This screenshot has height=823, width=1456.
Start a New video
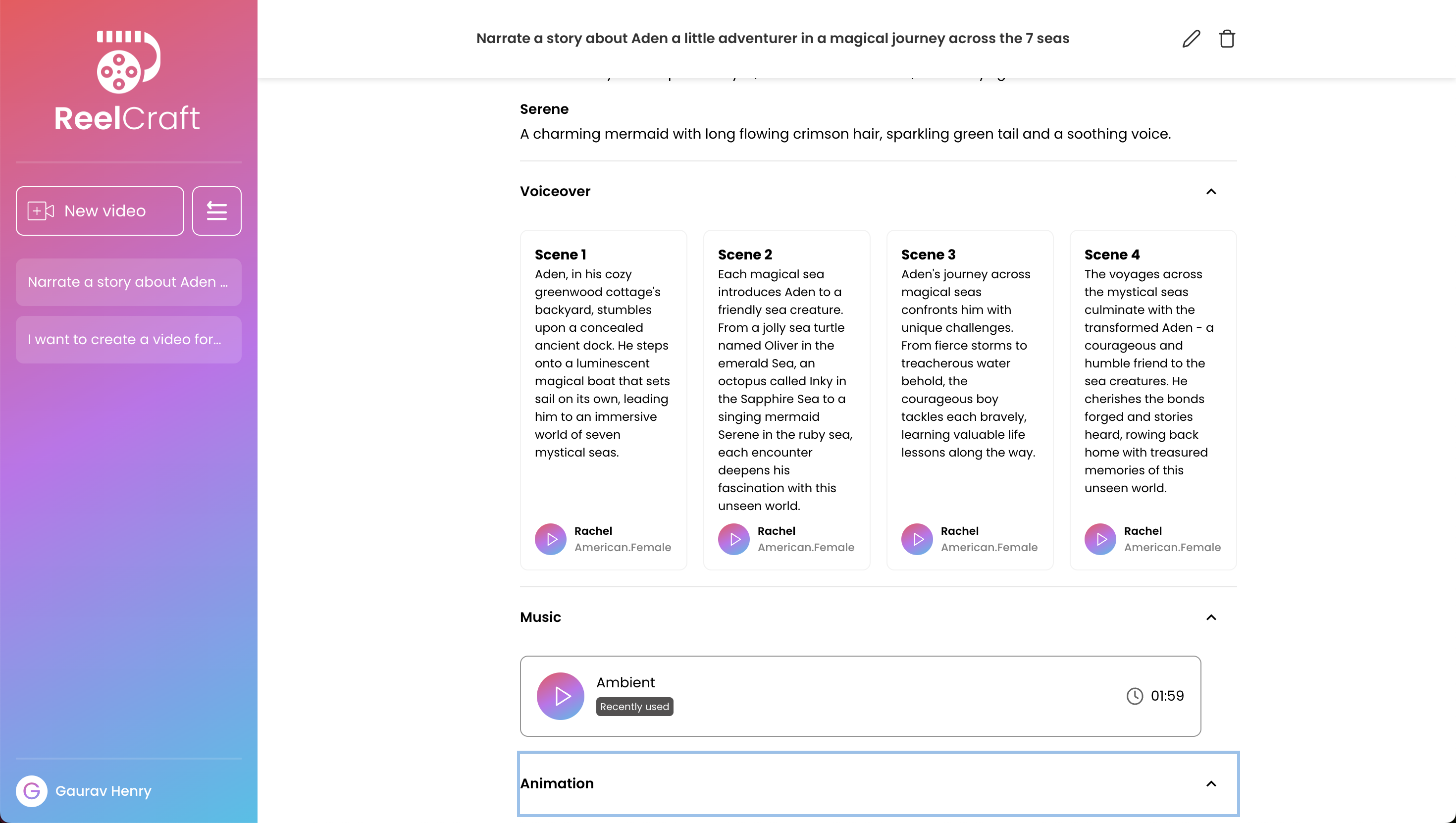100,211
